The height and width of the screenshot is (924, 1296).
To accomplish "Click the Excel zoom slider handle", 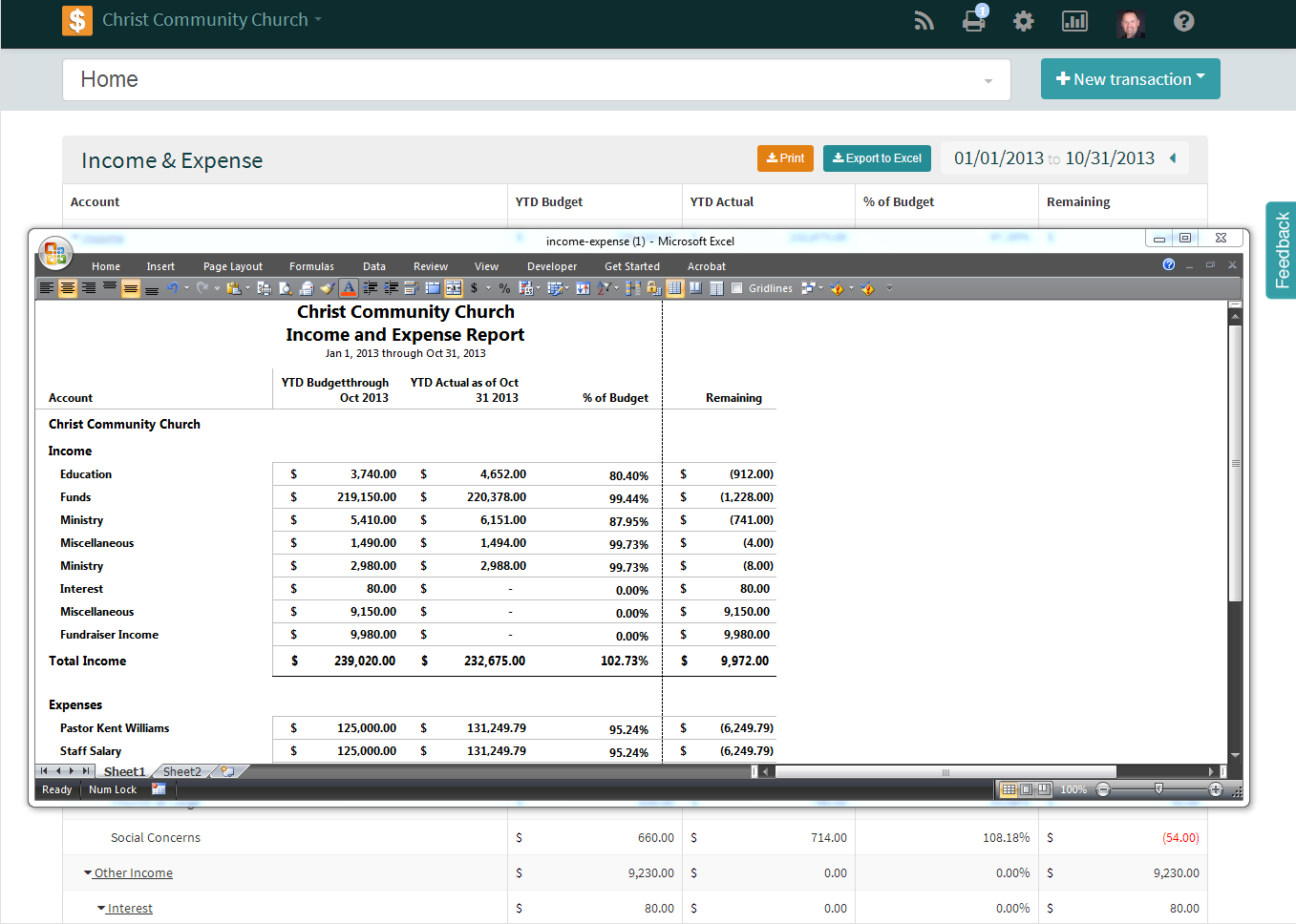I will (1158, 789).
